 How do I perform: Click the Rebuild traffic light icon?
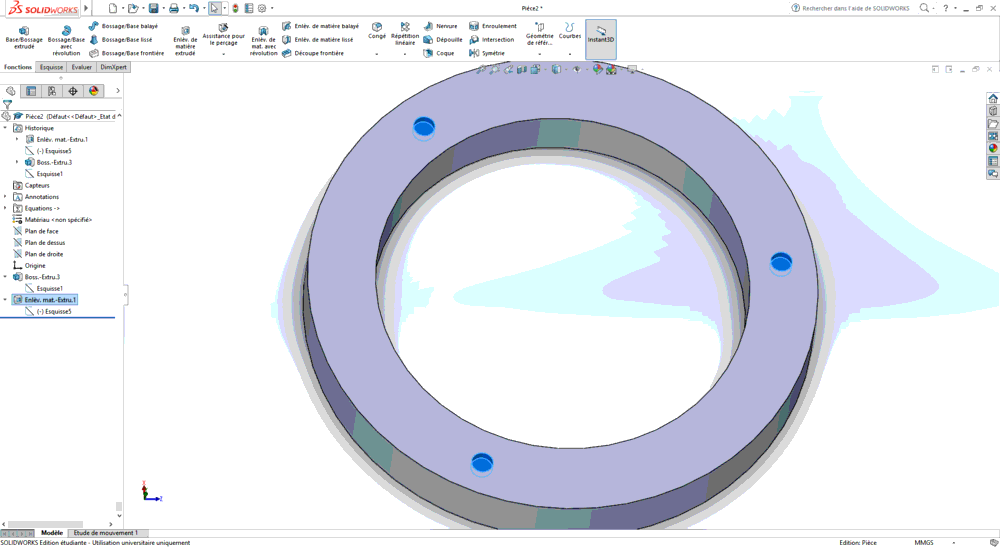(235, 8)
